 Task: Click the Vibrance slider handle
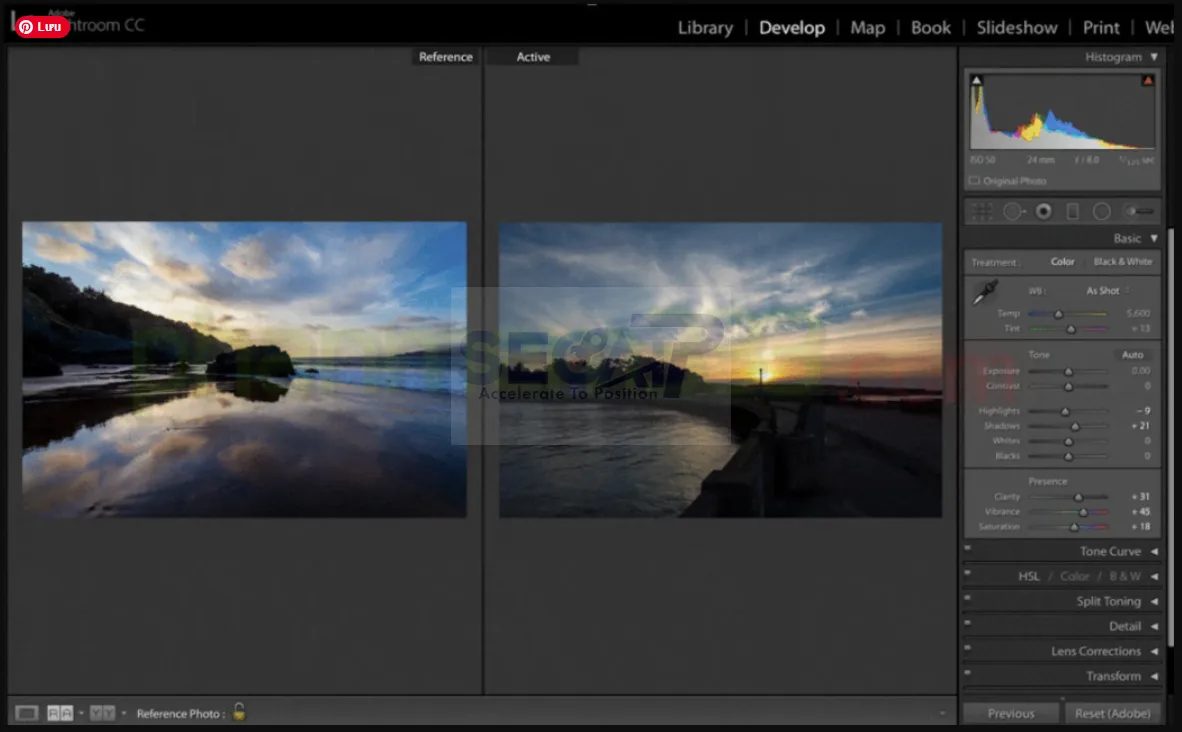pos(1083,512)
